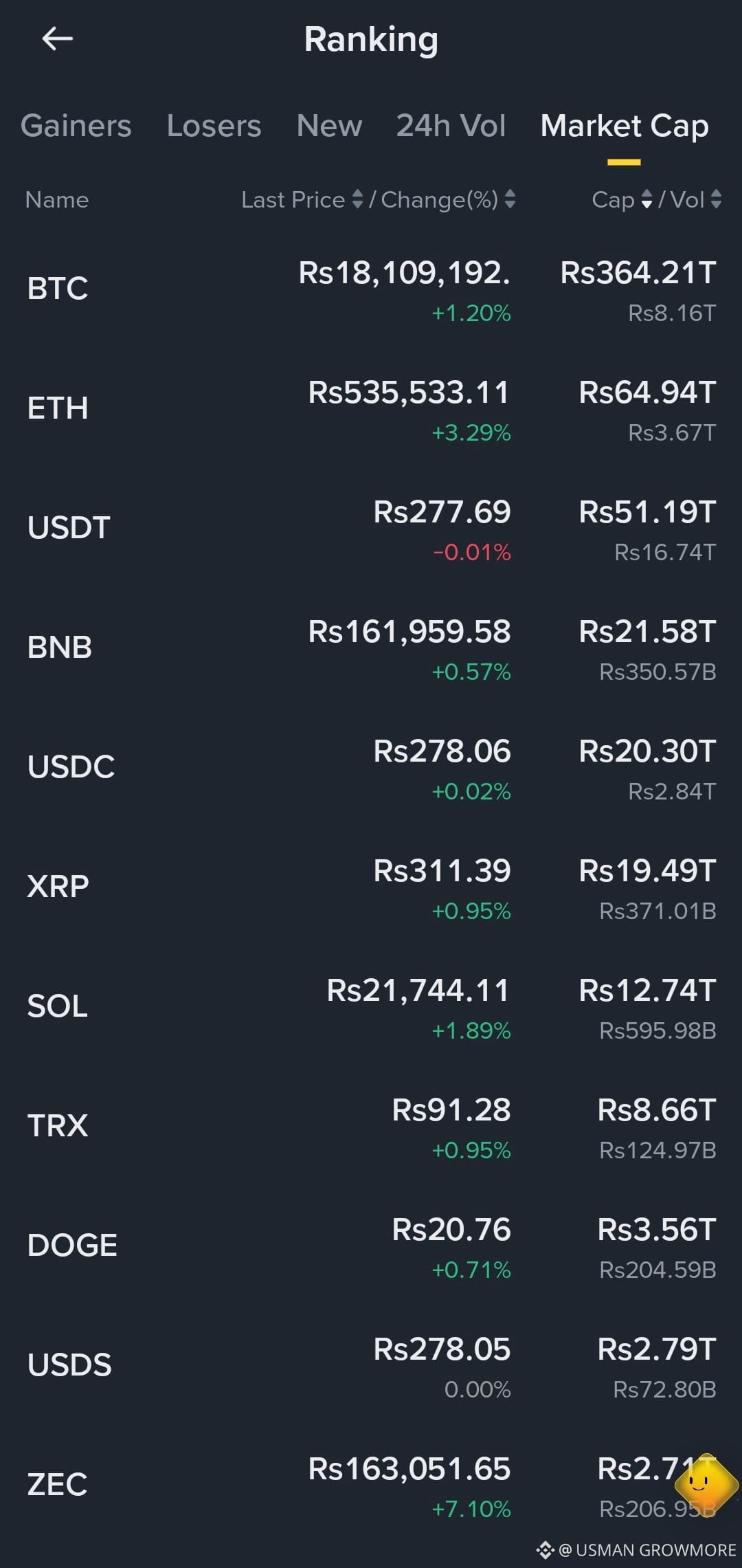This screenshot has width=742, height=1568.
Task: Sort by Cap arrows
Action: [647, 199]
